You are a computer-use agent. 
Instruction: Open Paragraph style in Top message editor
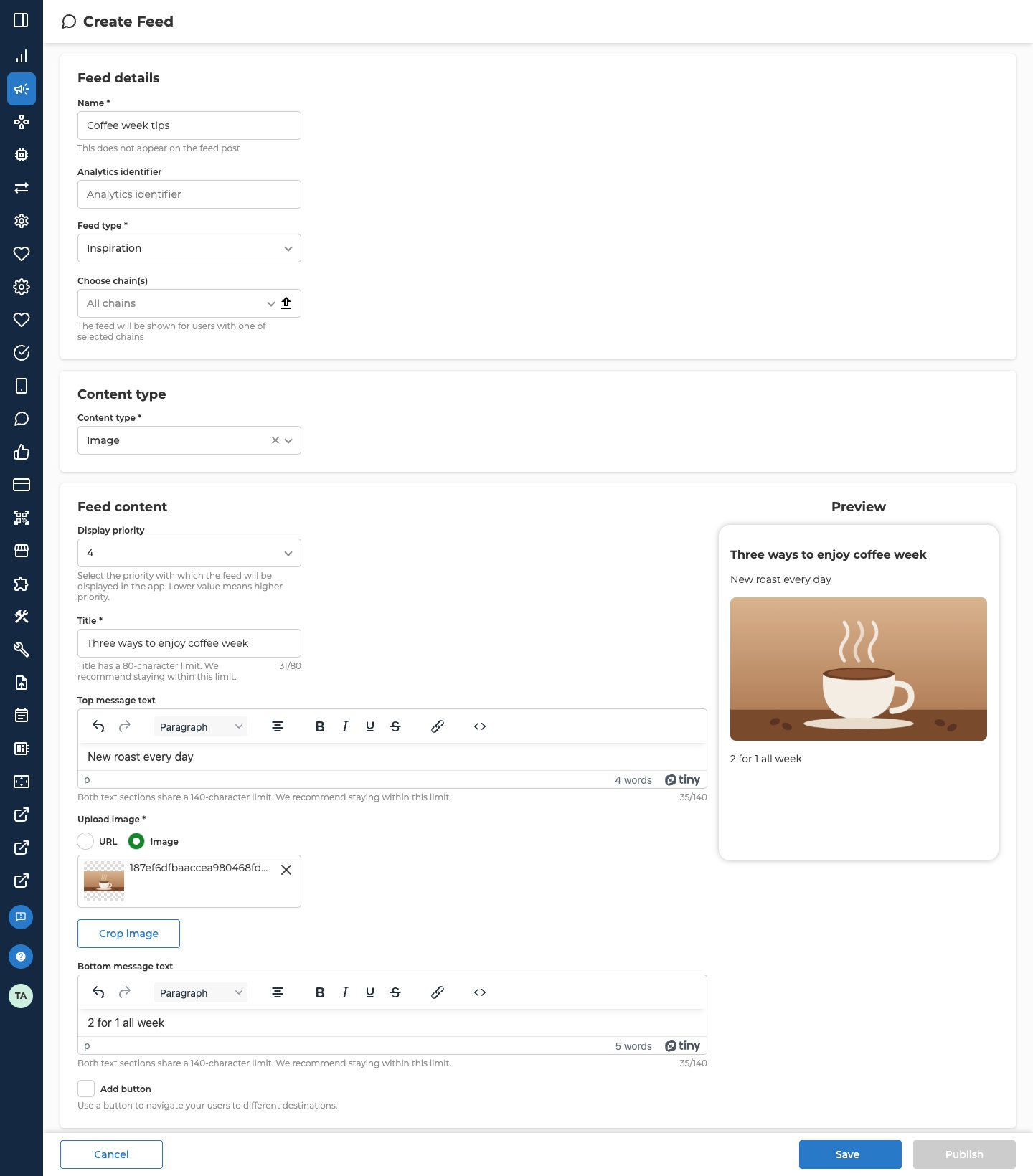point(201,726)
